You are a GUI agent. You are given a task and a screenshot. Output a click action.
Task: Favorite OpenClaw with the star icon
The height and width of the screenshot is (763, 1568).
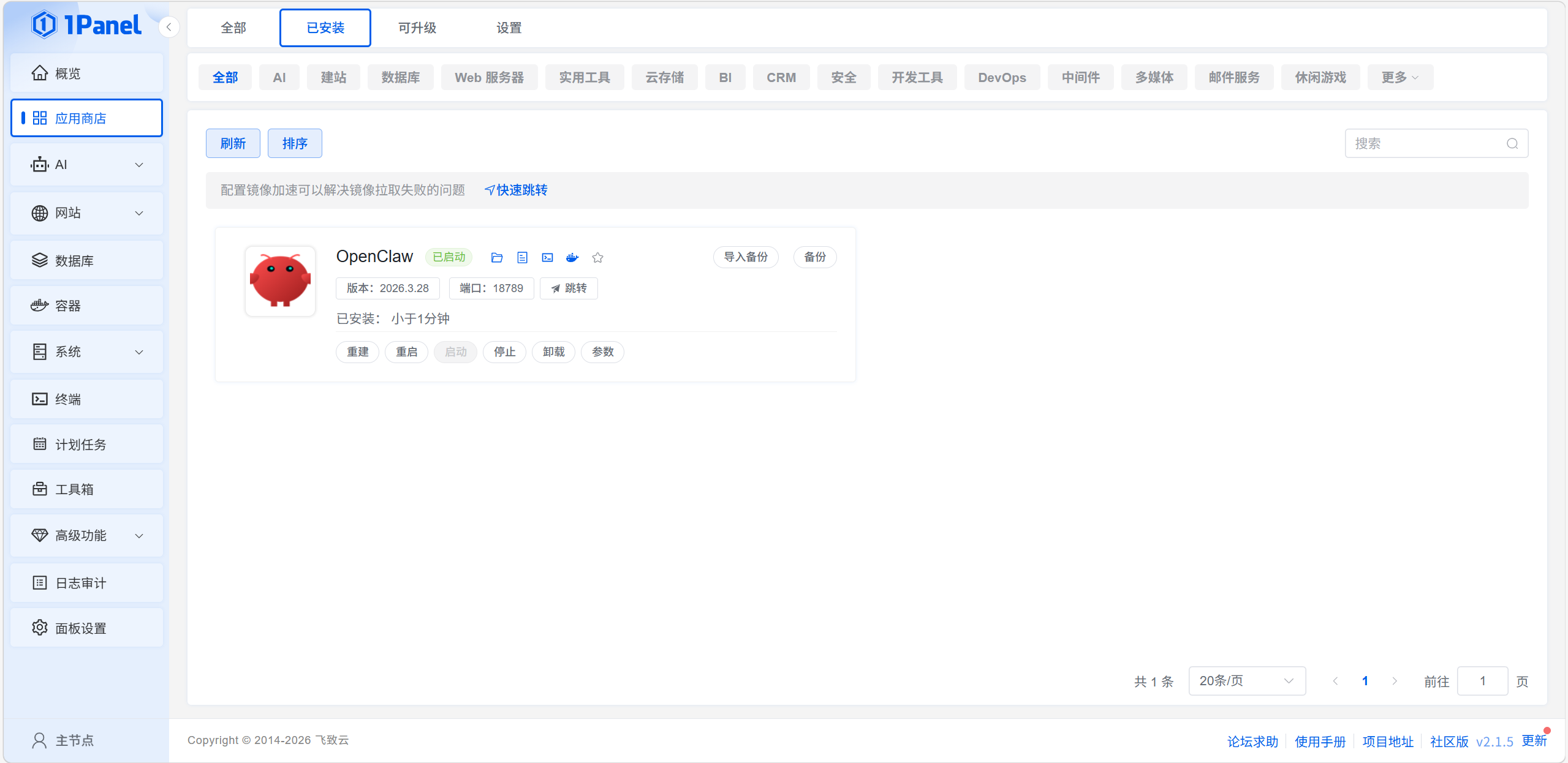click(598, 258)
